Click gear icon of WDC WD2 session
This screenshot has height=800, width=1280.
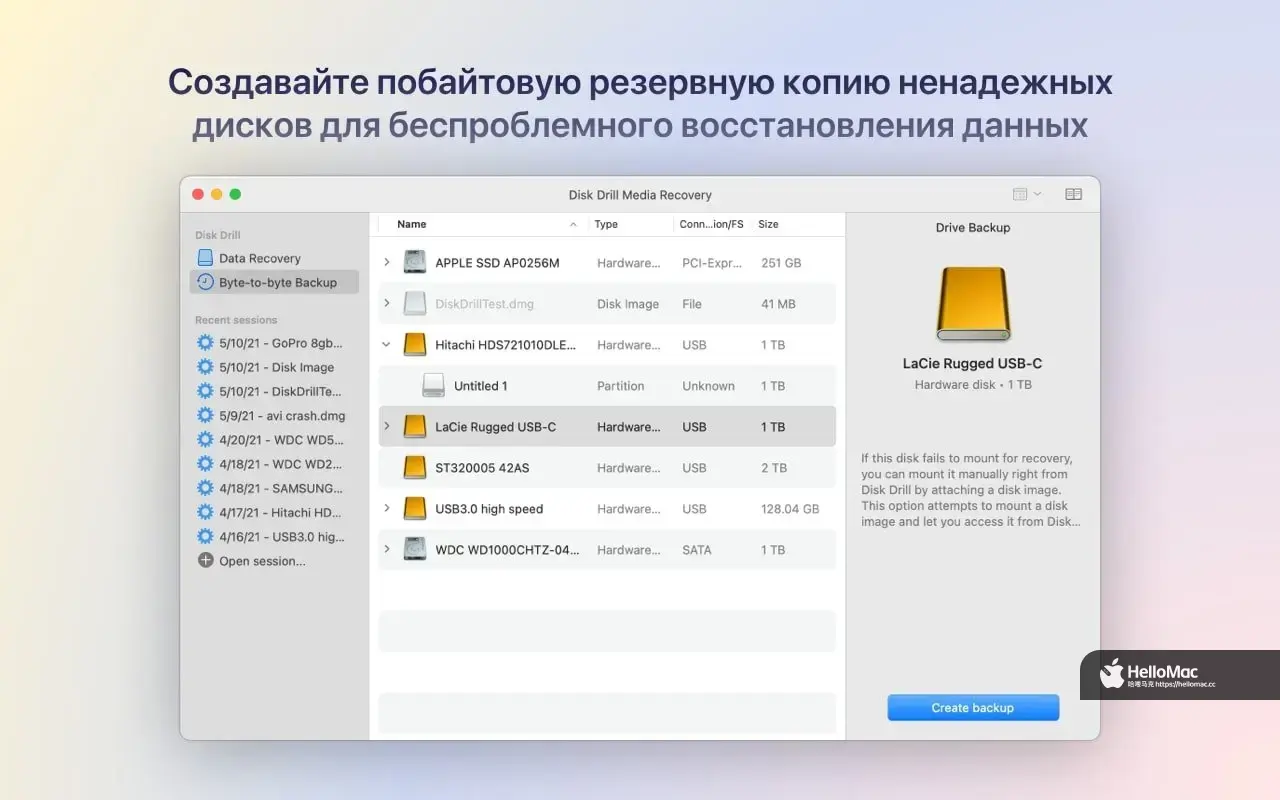(205, 464)
